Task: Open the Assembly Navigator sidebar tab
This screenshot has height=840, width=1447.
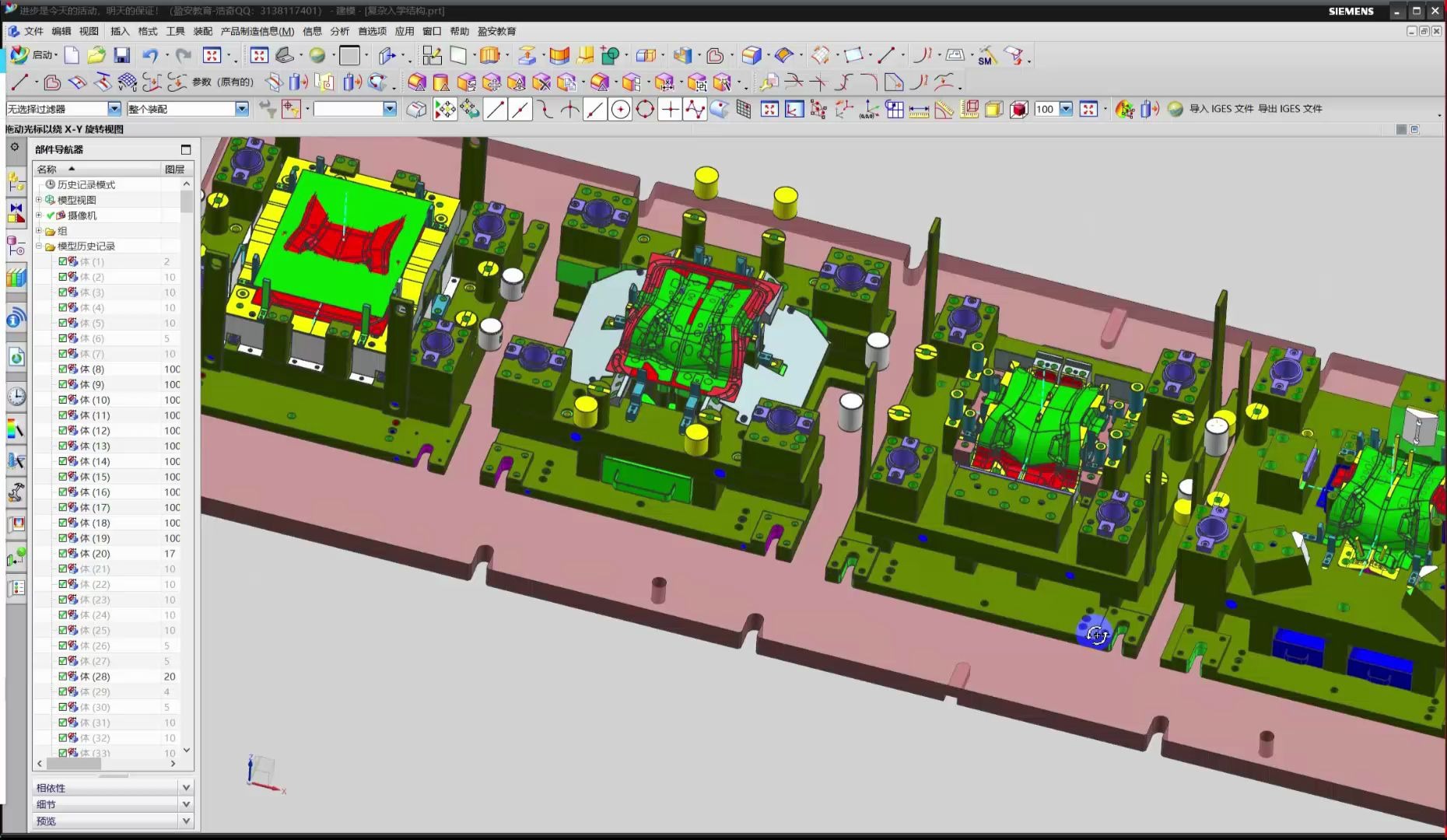Action: coord(16,183)
